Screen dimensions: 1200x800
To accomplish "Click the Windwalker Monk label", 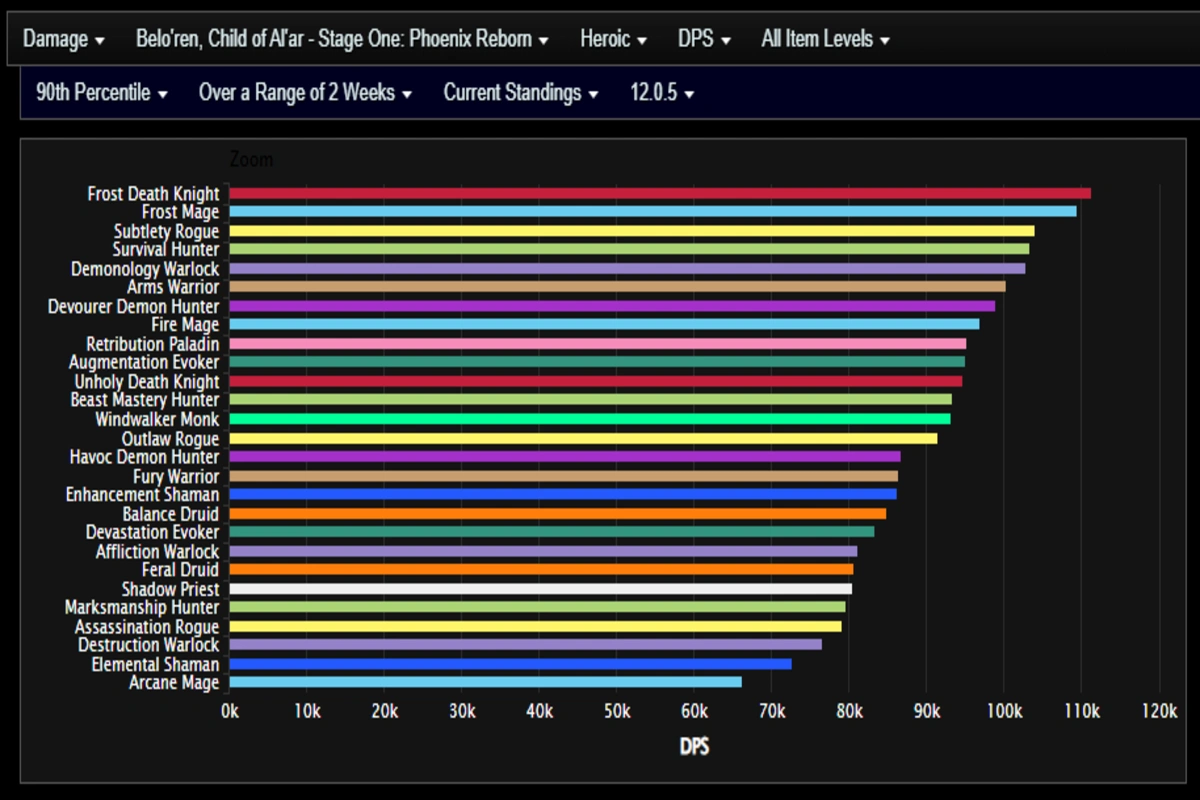I will coord(157,419).
